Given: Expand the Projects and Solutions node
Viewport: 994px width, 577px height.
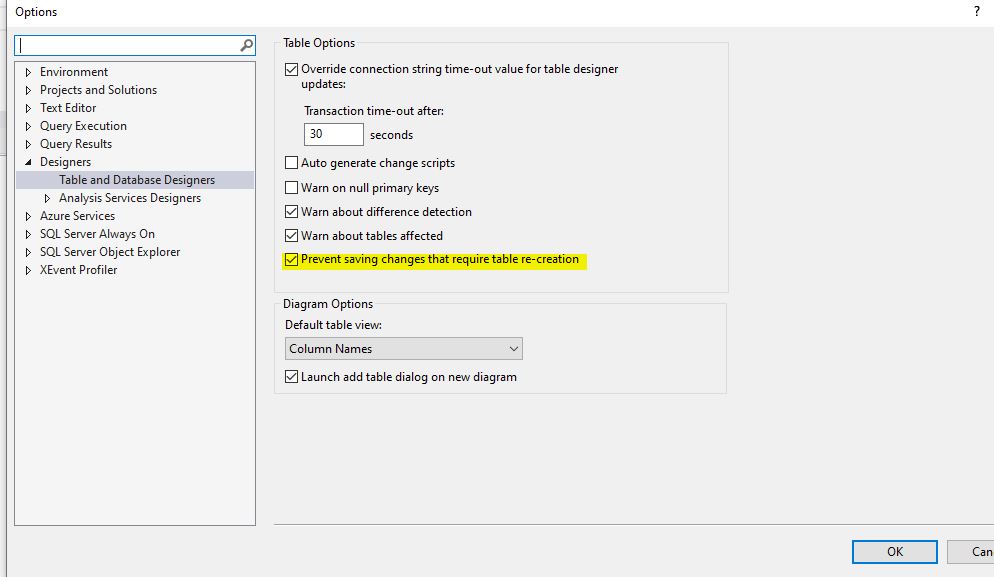Looking at the screenshot, I should (29, 90).
